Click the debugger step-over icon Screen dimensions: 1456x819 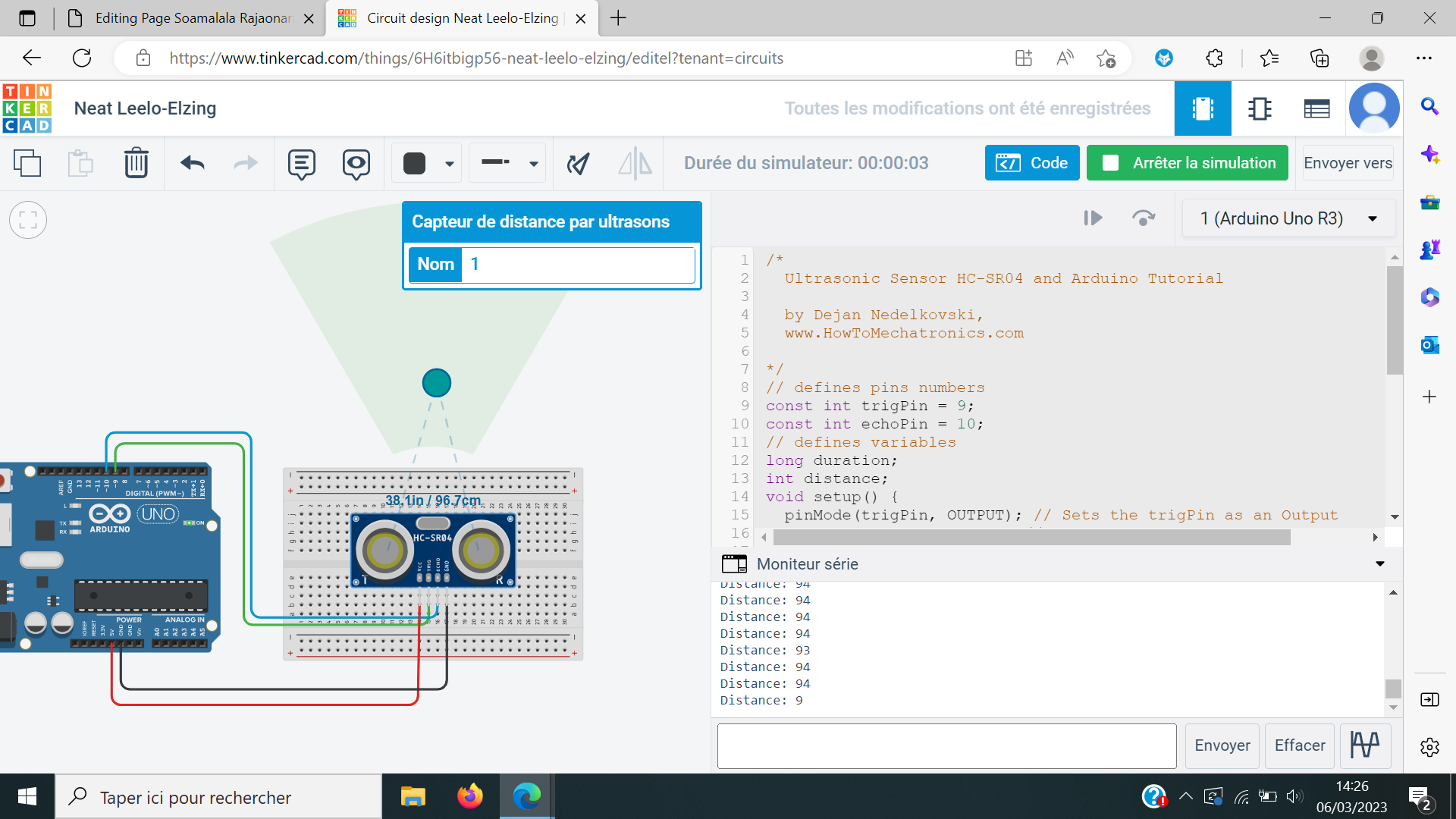tap(1144, 218)
